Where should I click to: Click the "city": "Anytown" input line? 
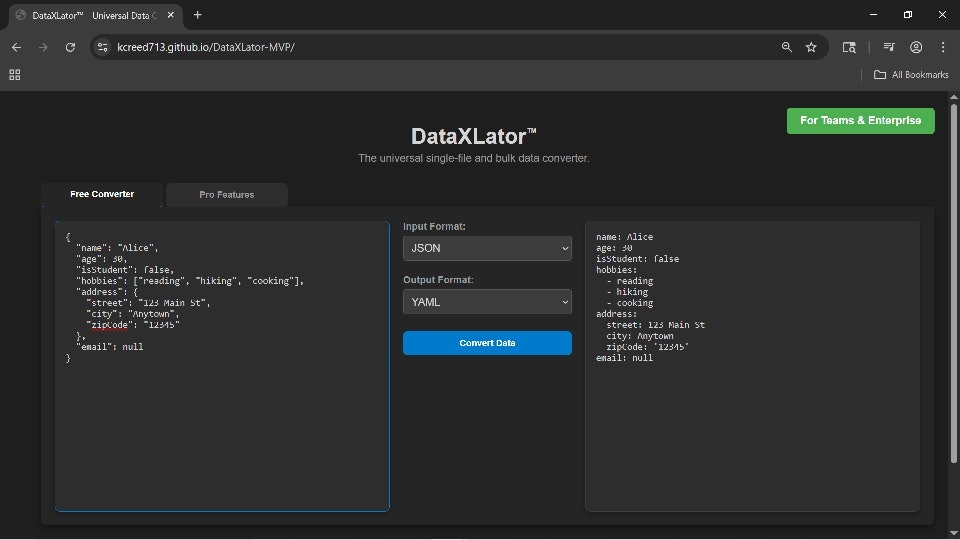click(x=133, y=313)
